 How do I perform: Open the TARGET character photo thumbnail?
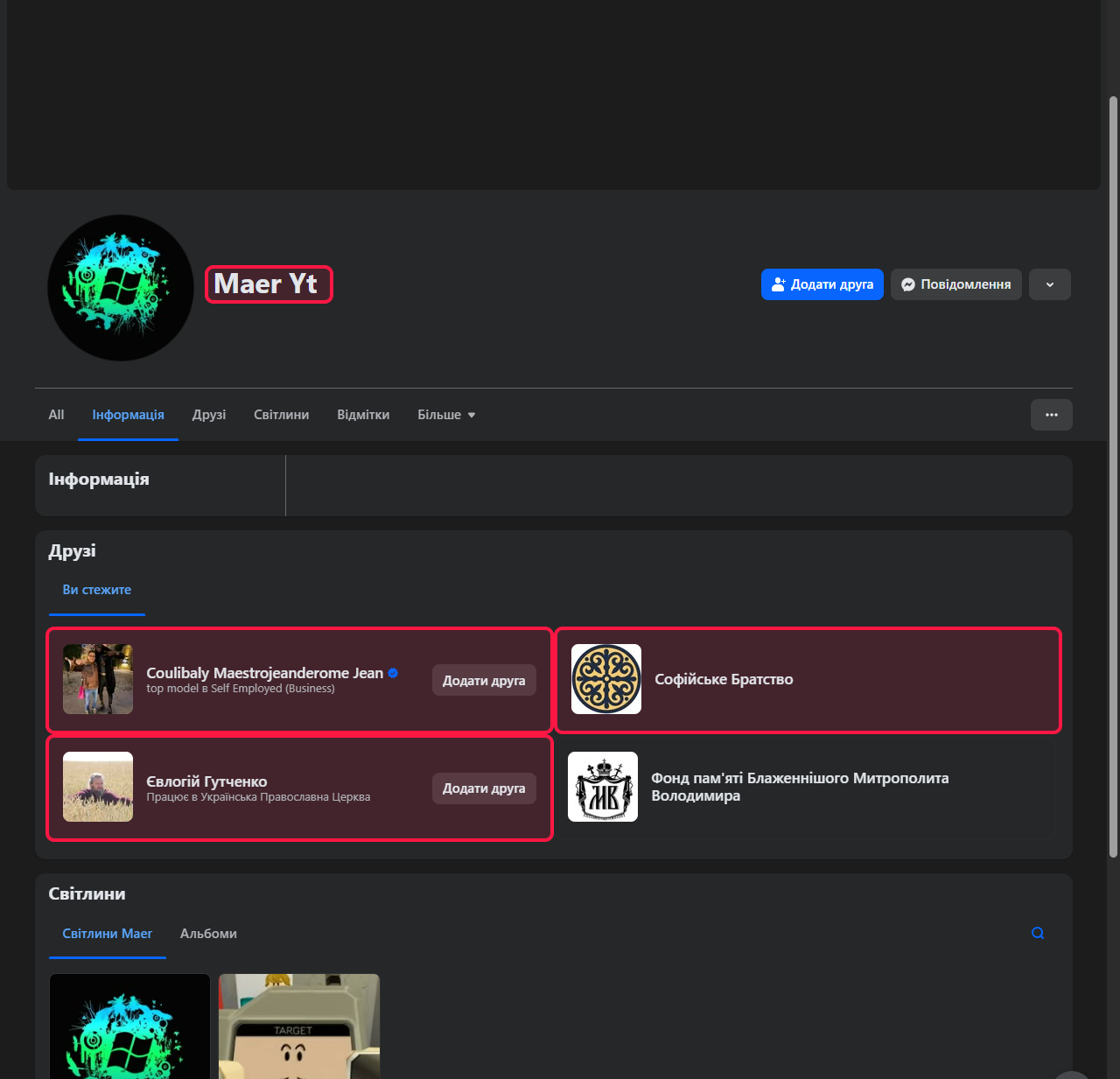(299, 1026)
